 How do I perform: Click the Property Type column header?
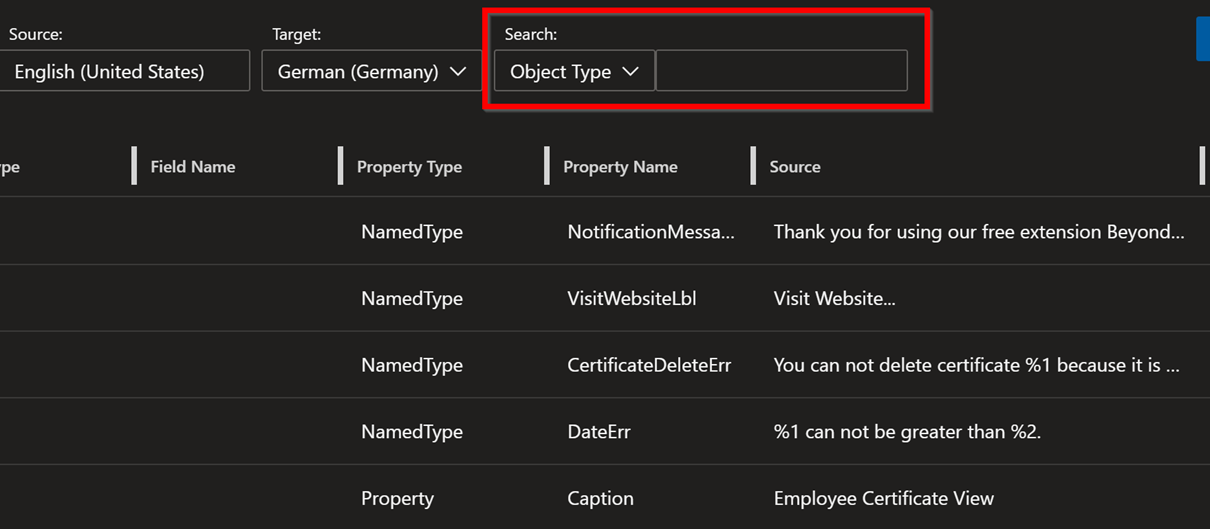pyautogui.click(x=409, y=167)
